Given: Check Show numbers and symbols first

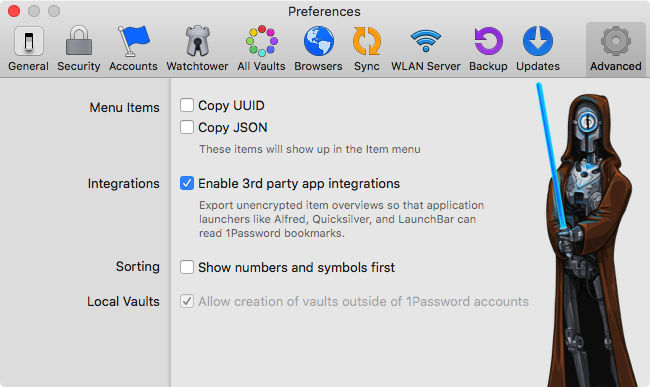Looking at the screenshot, I should [x=187, y=267].
